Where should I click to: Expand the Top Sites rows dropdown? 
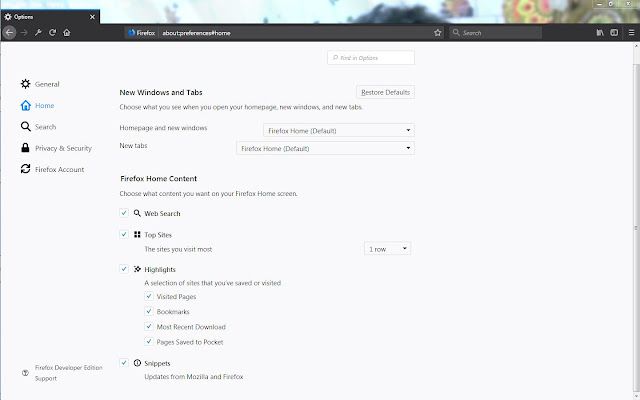[387, 249]
